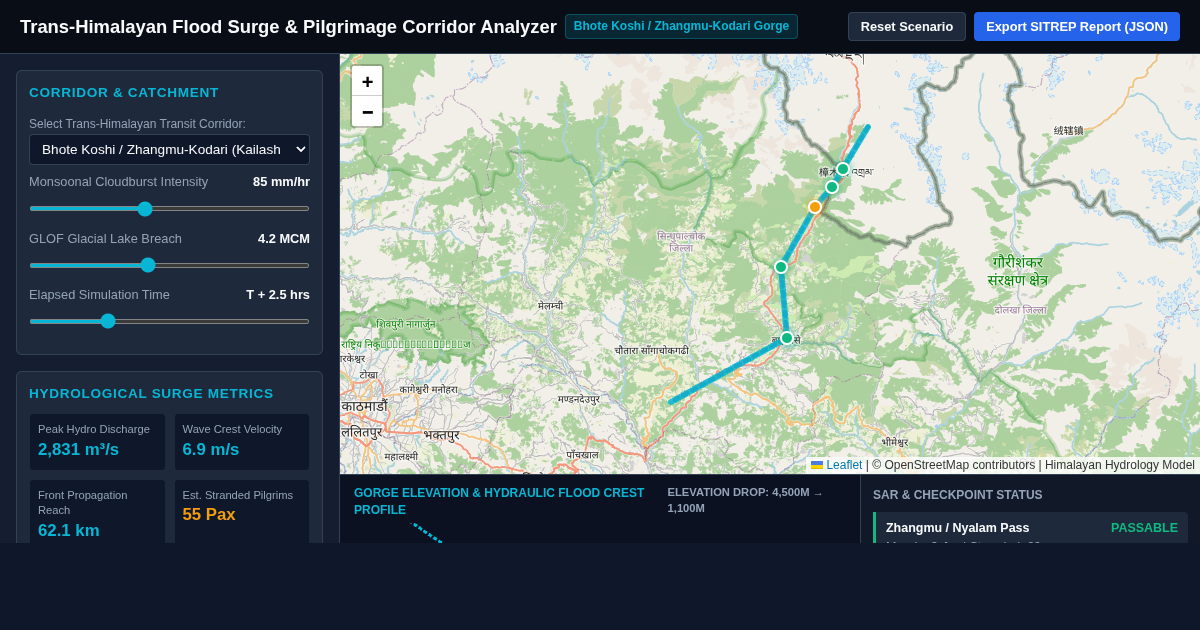
Task: Click the orange checkpoint marker on the corridor
Action: pos(815,207)
